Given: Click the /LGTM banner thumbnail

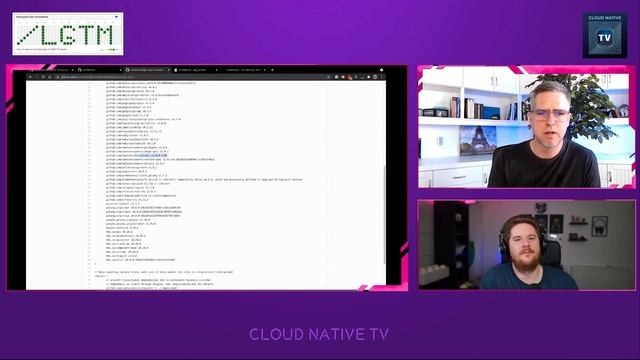Looking at the screenshot, I should [68, 34].
